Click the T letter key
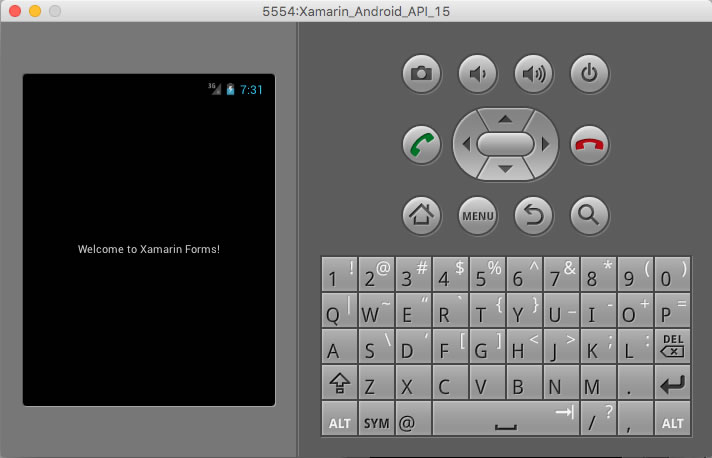The width and height of the screenshot is (712, 458). [487, 310]
